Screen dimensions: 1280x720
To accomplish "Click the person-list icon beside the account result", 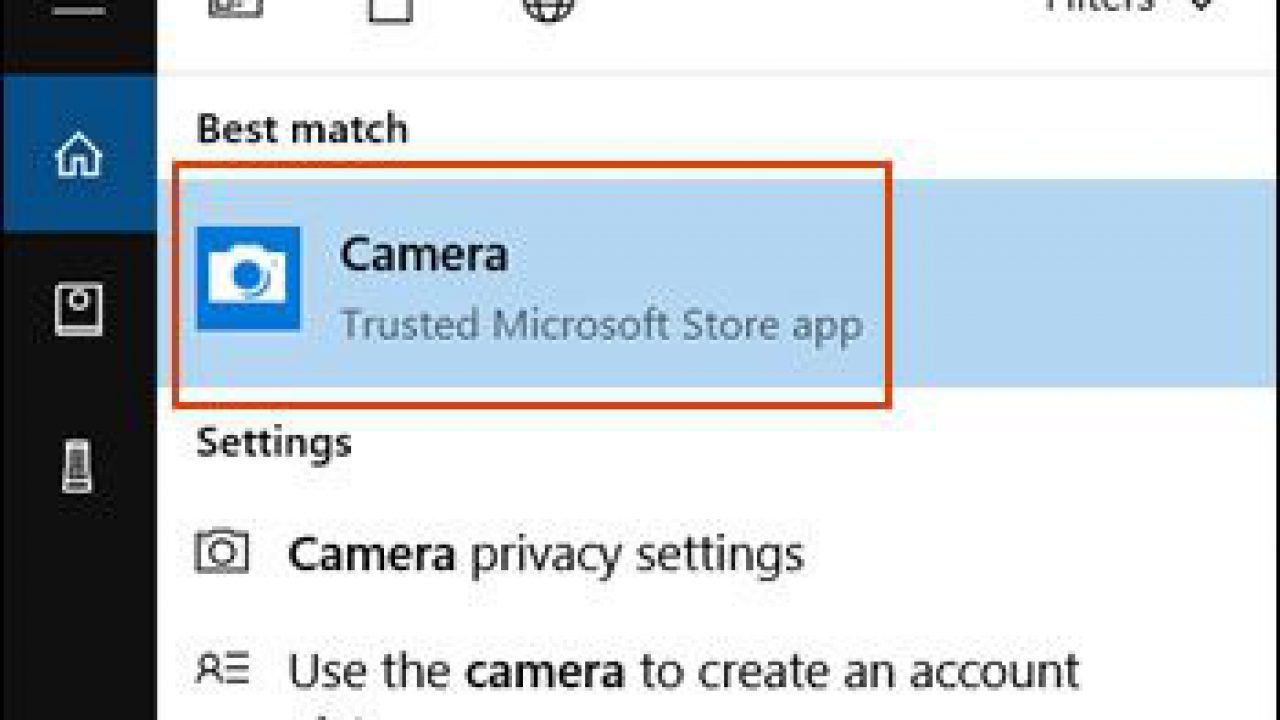I will (x=222, y=669).
